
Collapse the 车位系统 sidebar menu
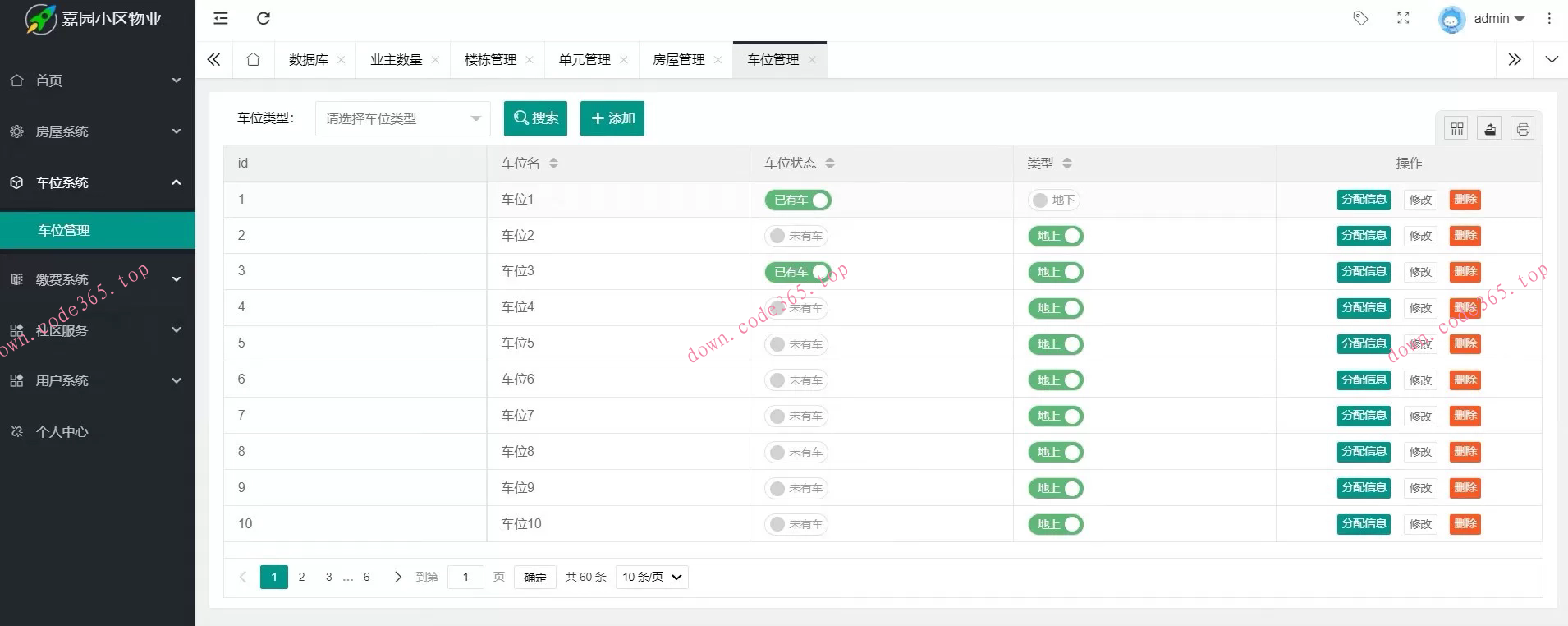point(98,182)
